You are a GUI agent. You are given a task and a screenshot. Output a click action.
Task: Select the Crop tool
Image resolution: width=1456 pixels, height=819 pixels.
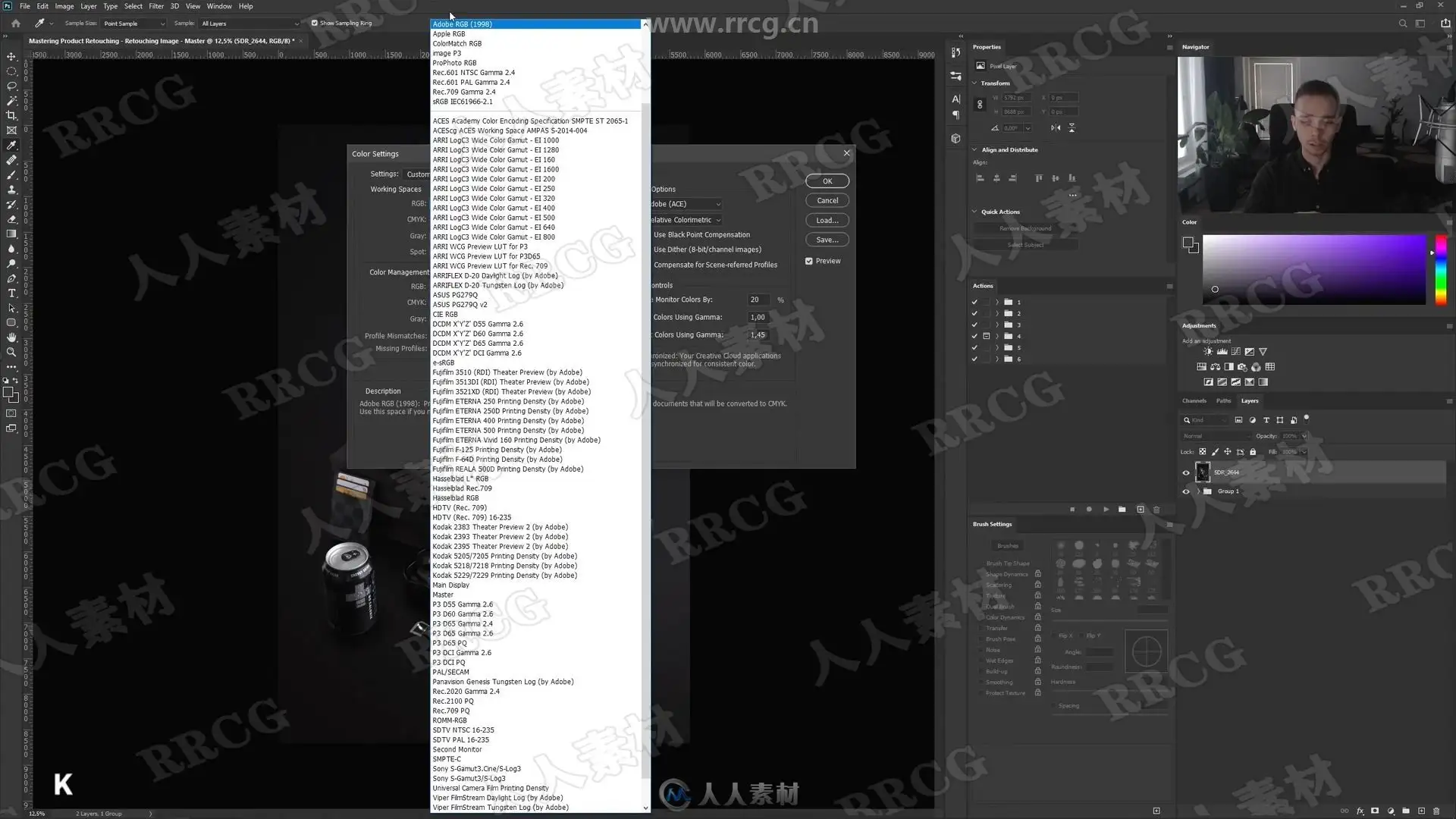pyautogui.click(x=11, y=115)
